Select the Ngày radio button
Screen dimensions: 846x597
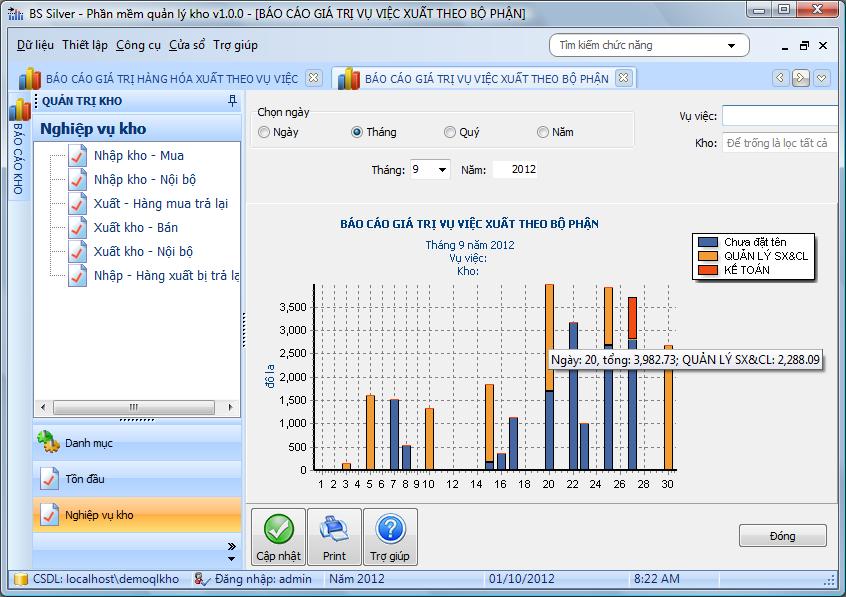pos(264,132)
